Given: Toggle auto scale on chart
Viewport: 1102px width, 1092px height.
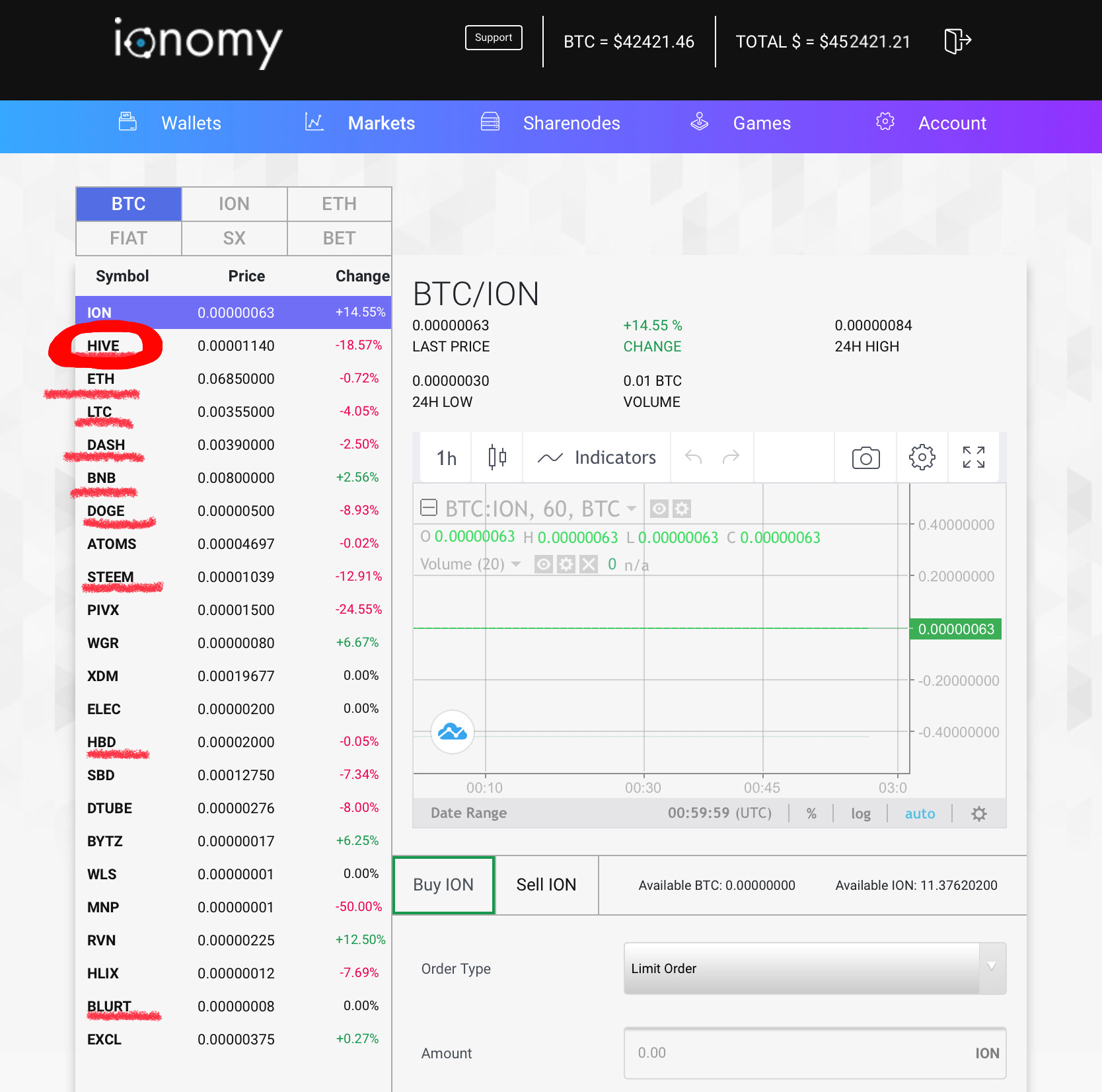Looking at the screenshot, I should pos(920,814).
